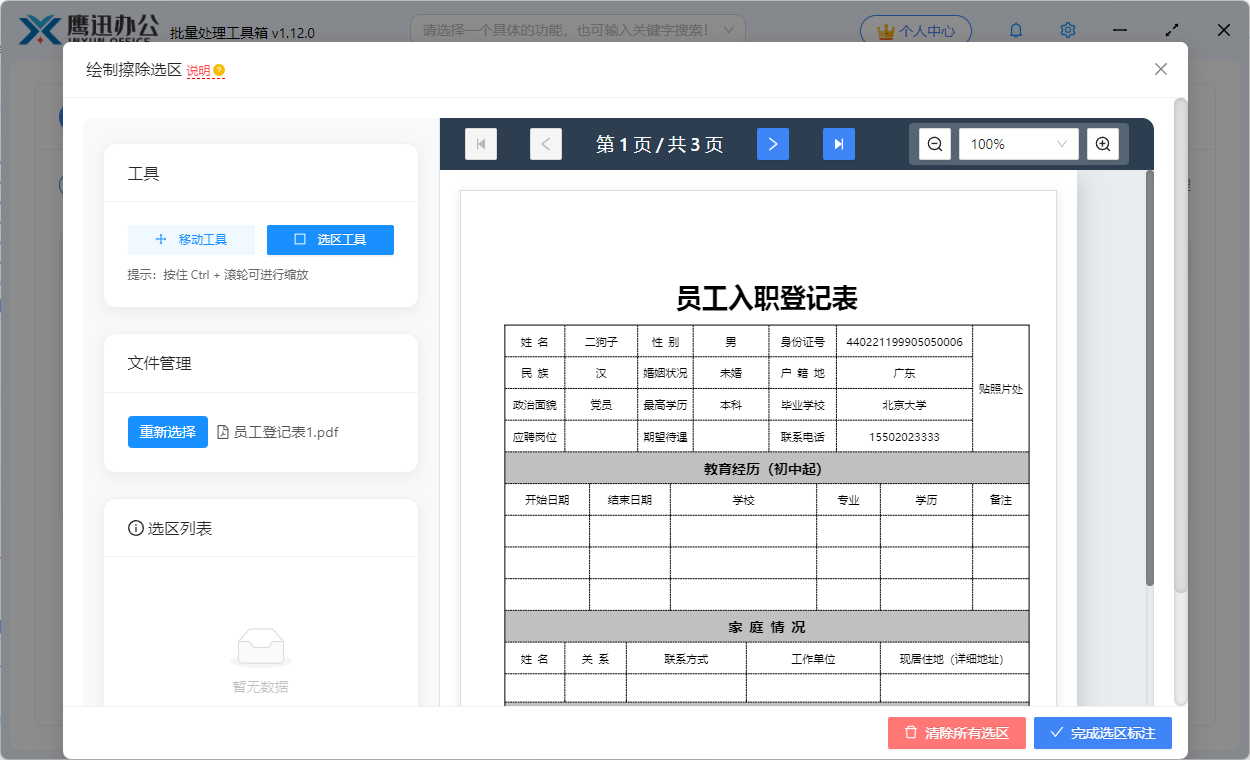
Task: Open the settings gear
Action: [1067, 30]
